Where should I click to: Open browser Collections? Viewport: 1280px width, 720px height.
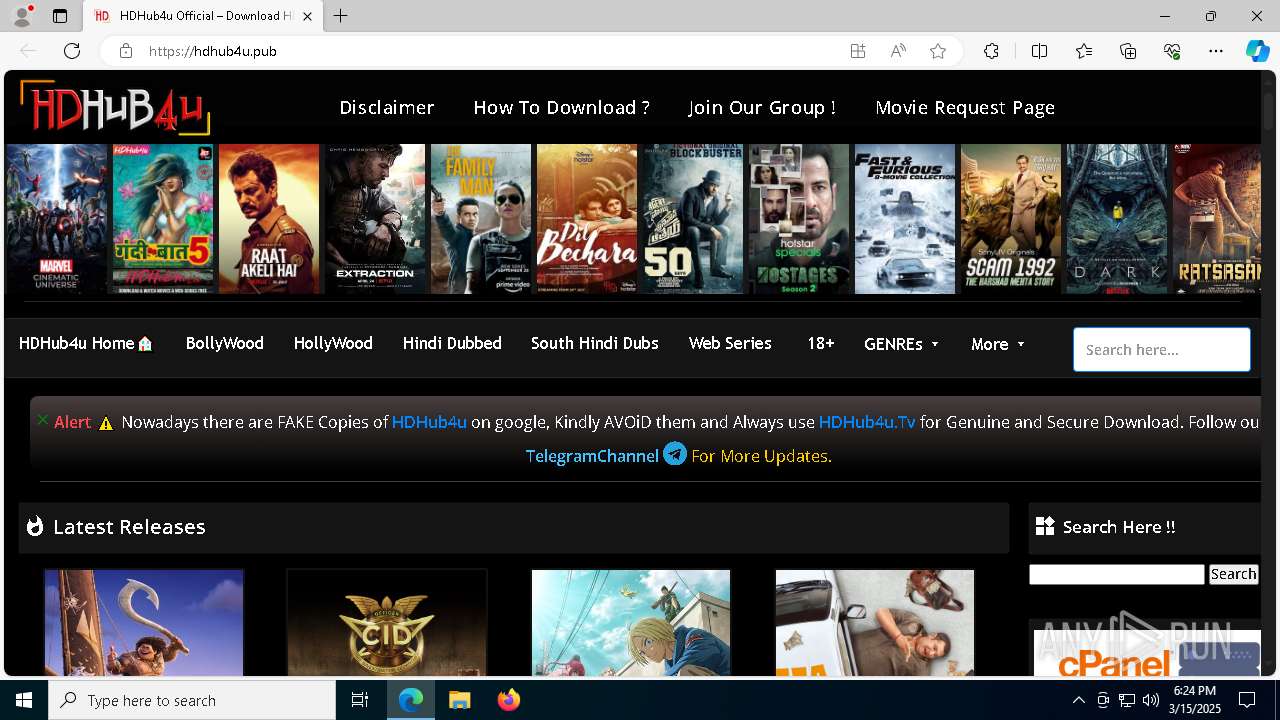pos(1128,51)
